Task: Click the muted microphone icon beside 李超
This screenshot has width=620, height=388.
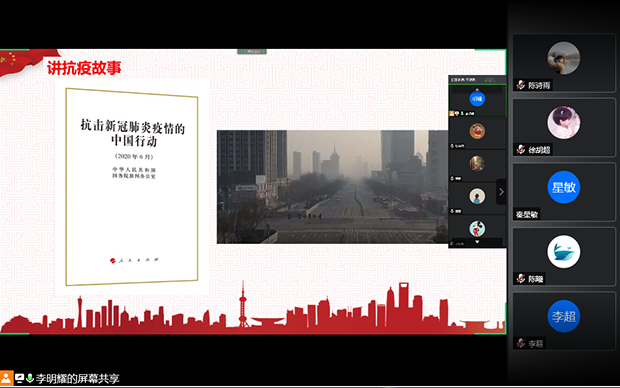Action: pyautogui.click(x=521, y=343)
